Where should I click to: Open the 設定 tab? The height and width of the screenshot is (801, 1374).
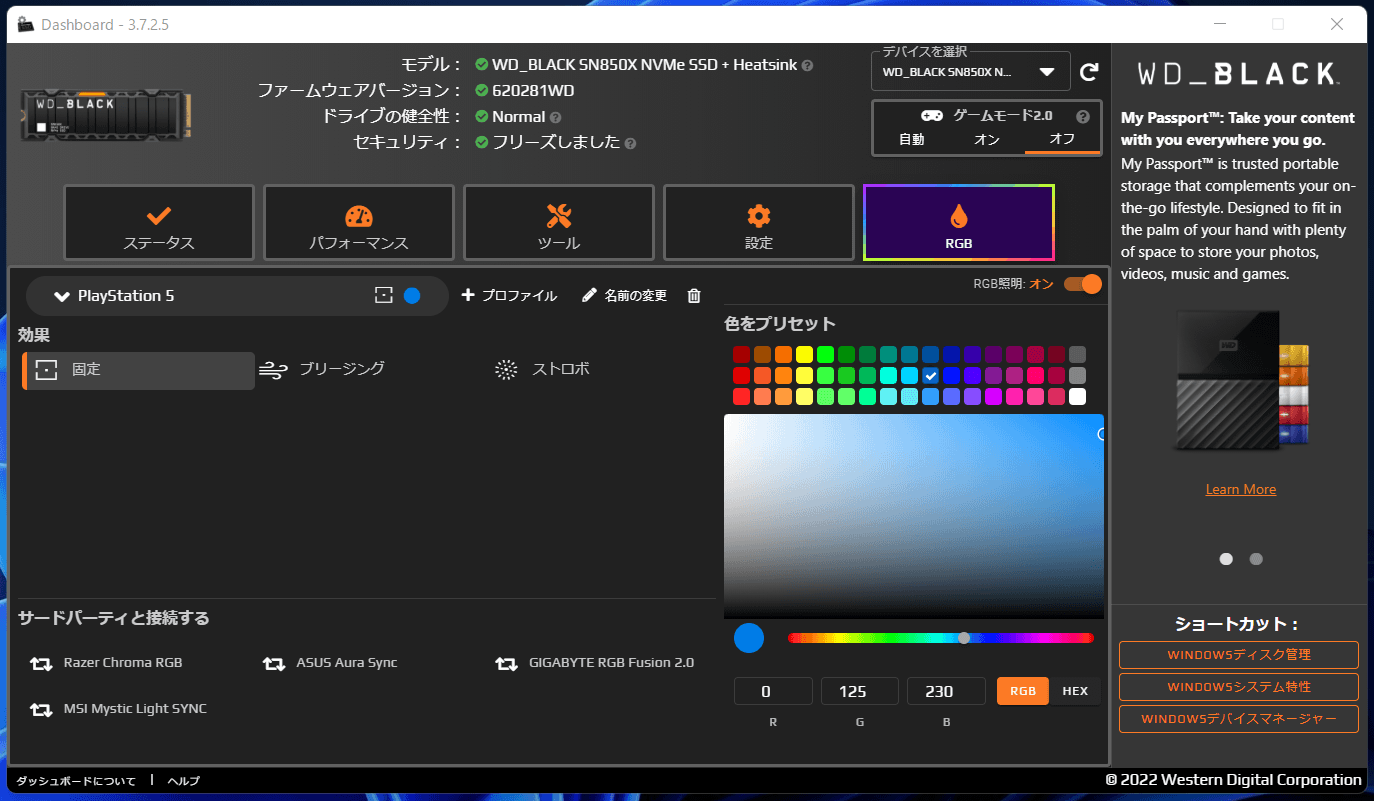759,223
